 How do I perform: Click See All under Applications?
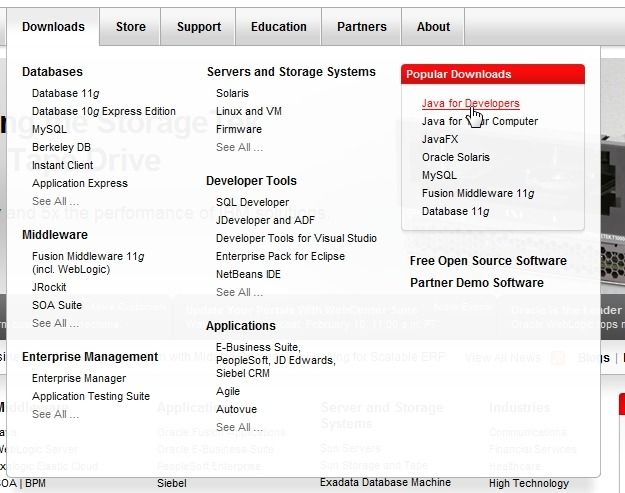(x=240, y=427)
